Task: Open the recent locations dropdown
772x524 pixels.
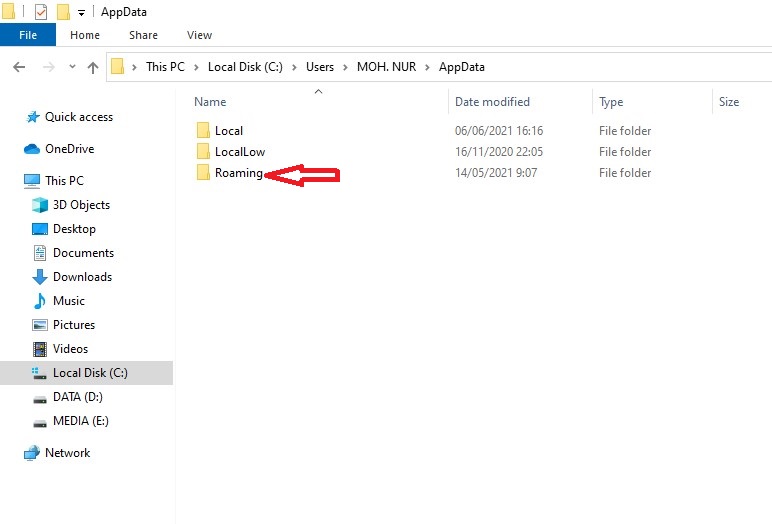Action: [x=72, y=66]
